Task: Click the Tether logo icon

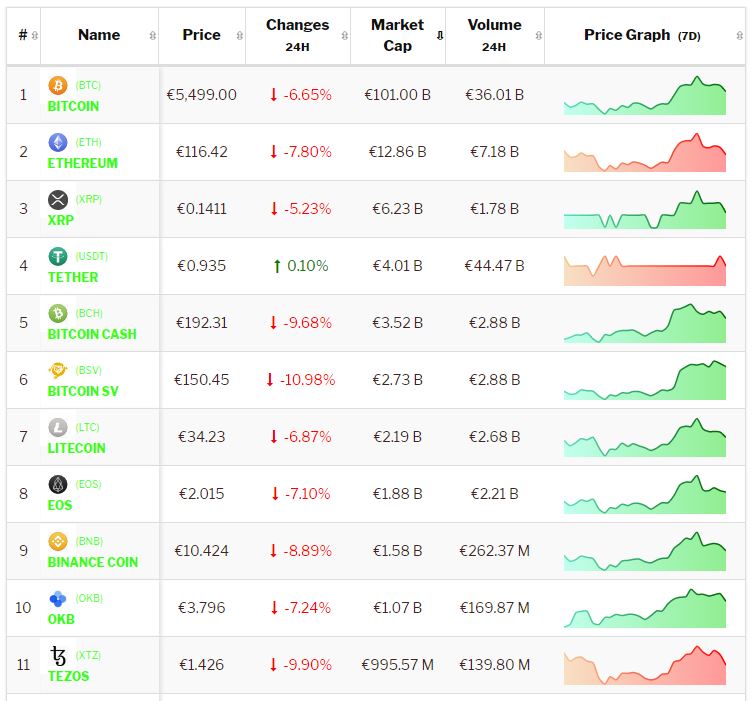Action: pyautogui.click(x=58, y=257)
